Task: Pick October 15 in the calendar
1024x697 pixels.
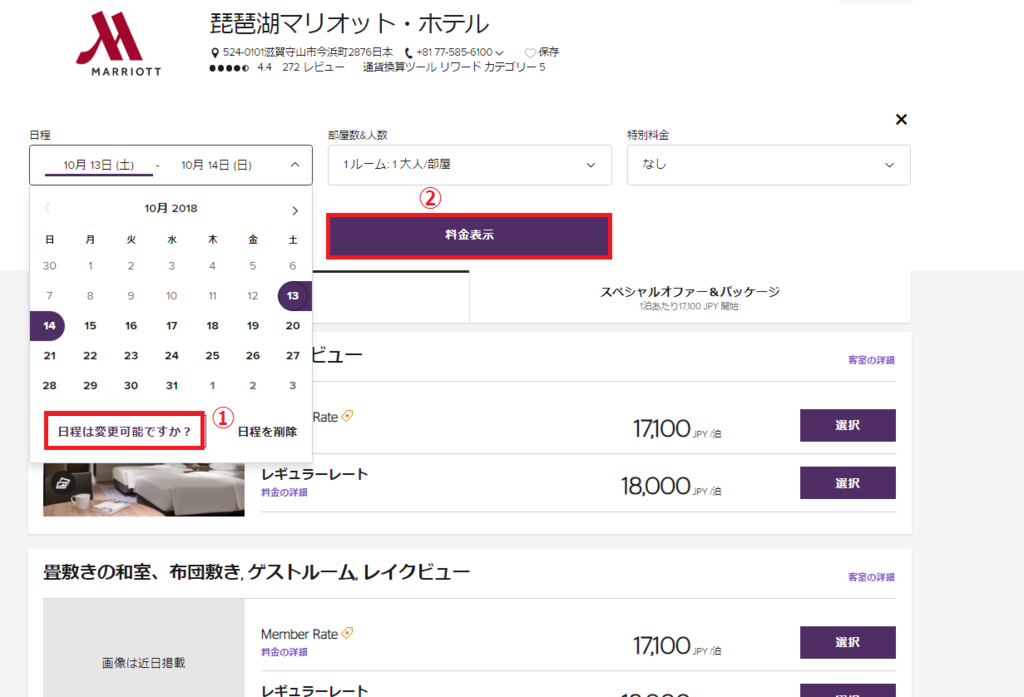Action: [x=90, y=325]
